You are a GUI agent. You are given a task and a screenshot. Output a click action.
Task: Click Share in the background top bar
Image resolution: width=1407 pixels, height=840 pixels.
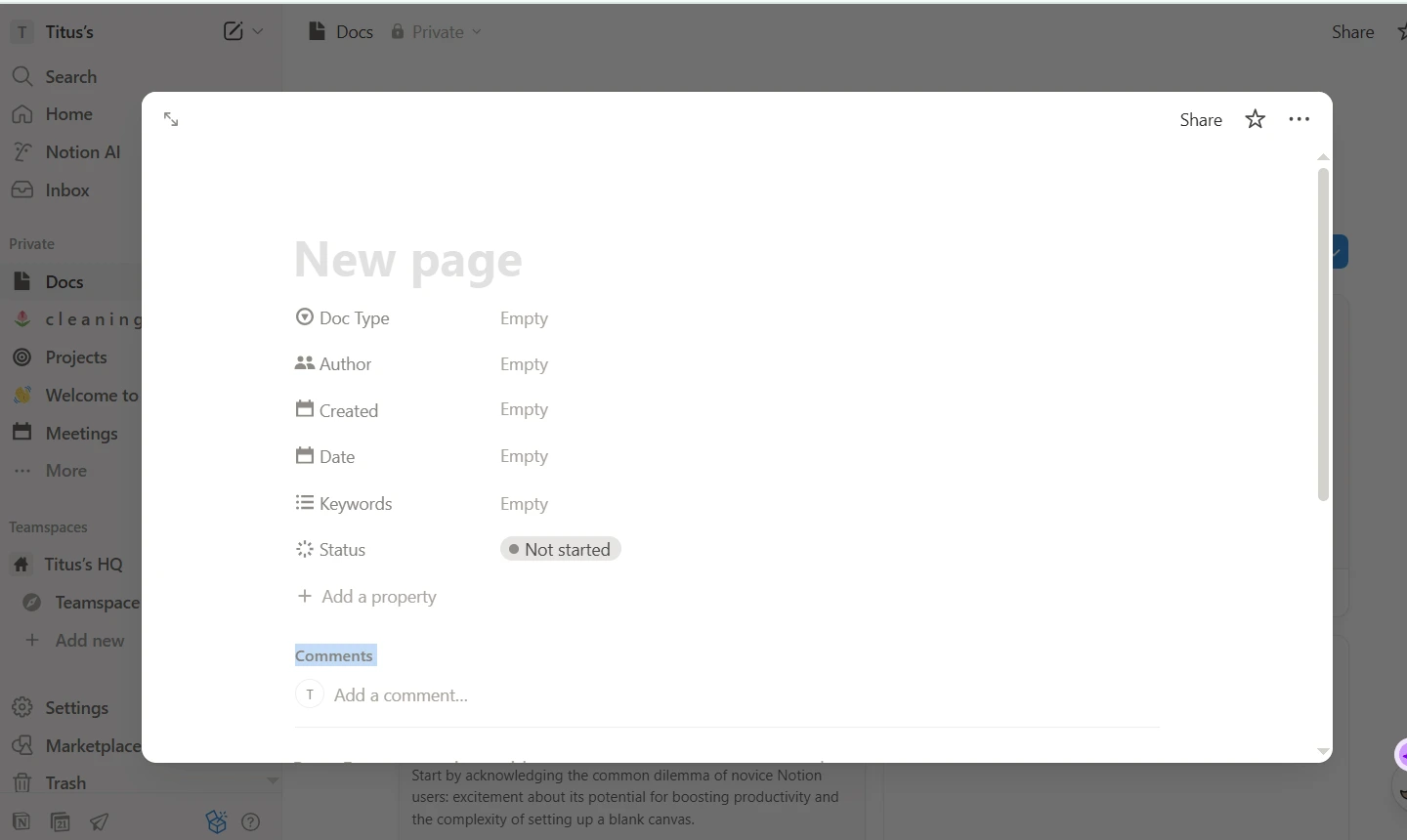(x=1352, y=32)
